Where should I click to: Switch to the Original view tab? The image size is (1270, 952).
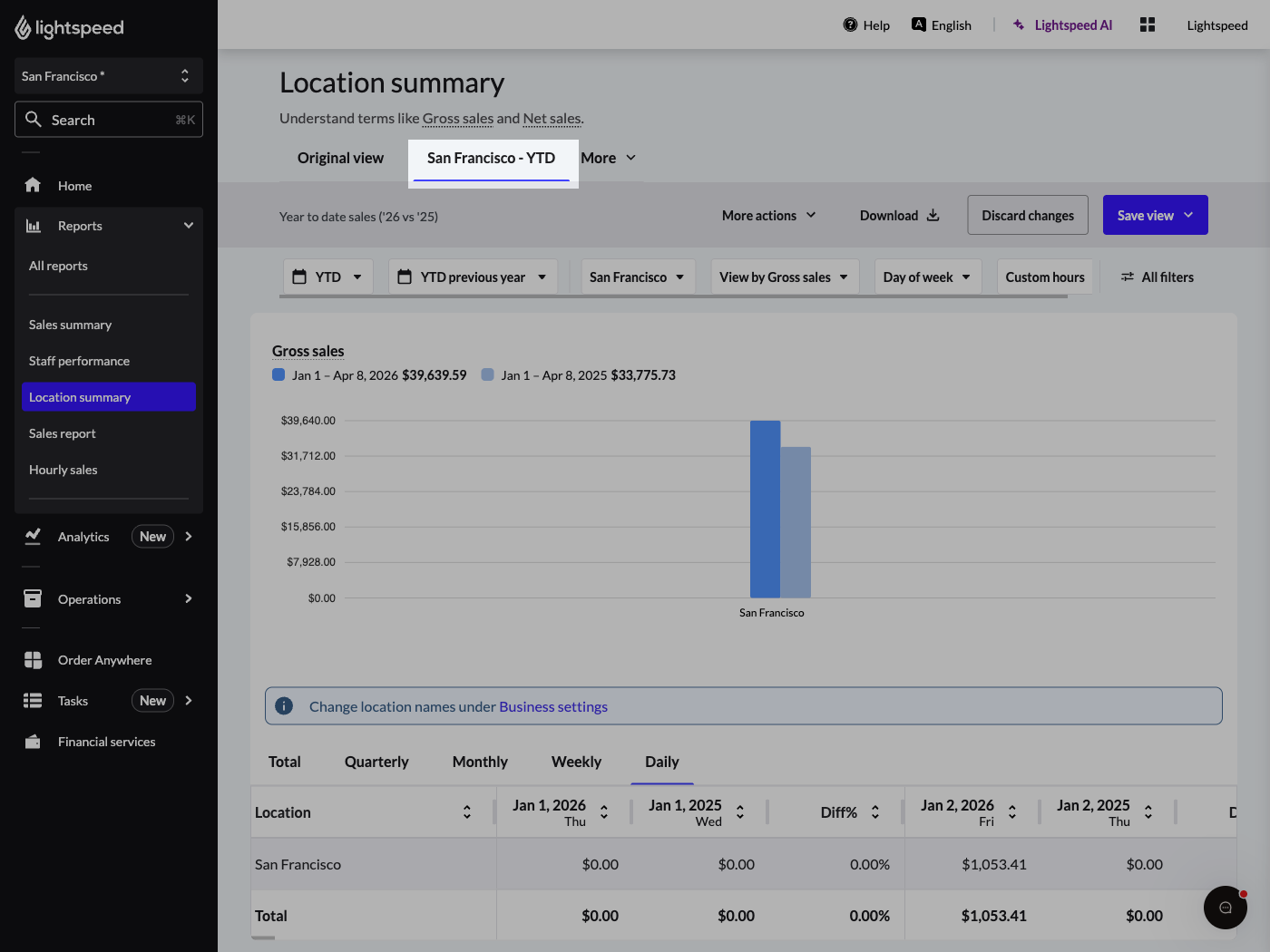(340, 158)
